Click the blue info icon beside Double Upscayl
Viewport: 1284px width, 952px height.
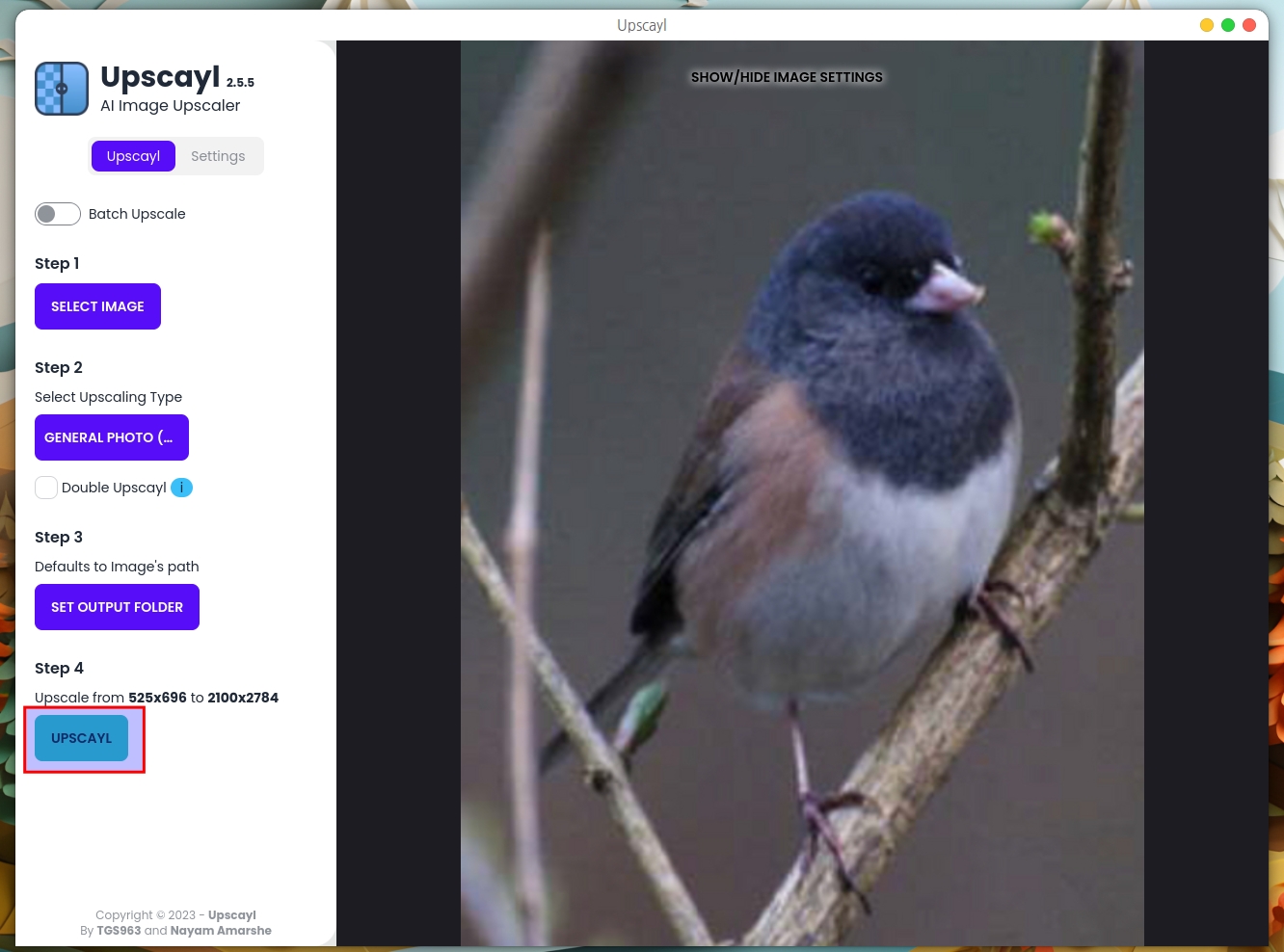coord(181,488)
